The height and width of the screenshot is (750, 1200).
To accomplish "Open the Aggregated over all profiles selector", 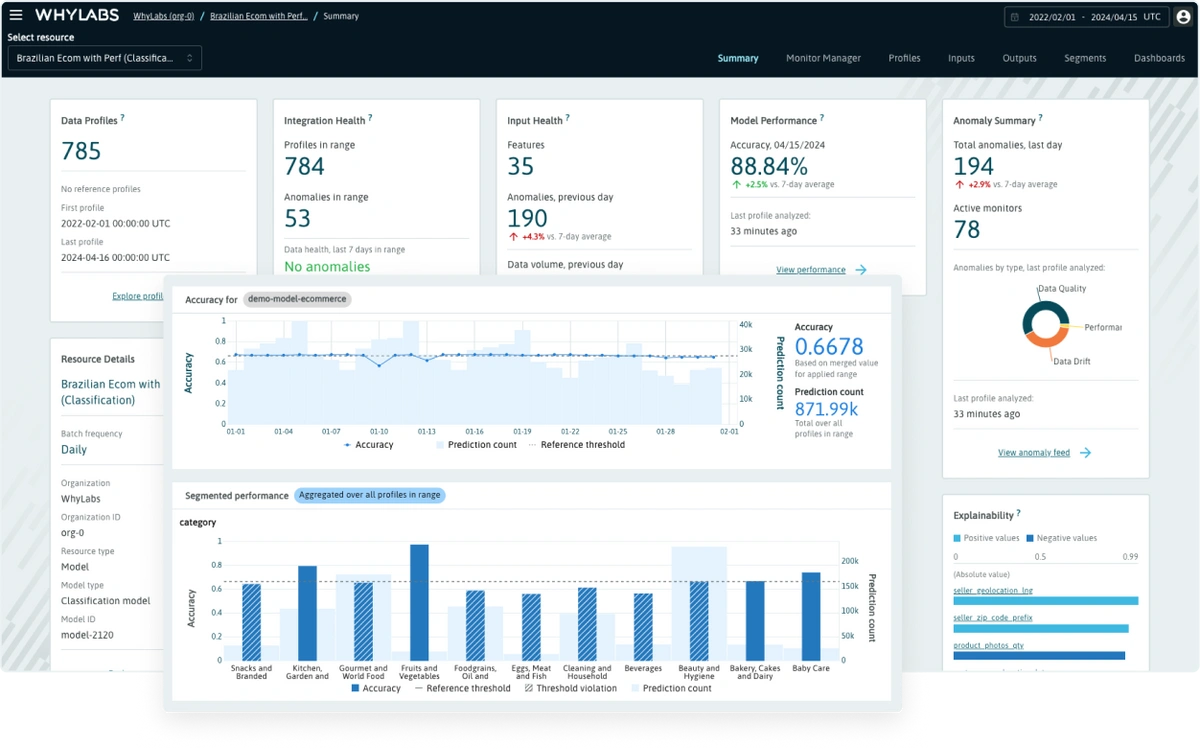I will (370, 495).
